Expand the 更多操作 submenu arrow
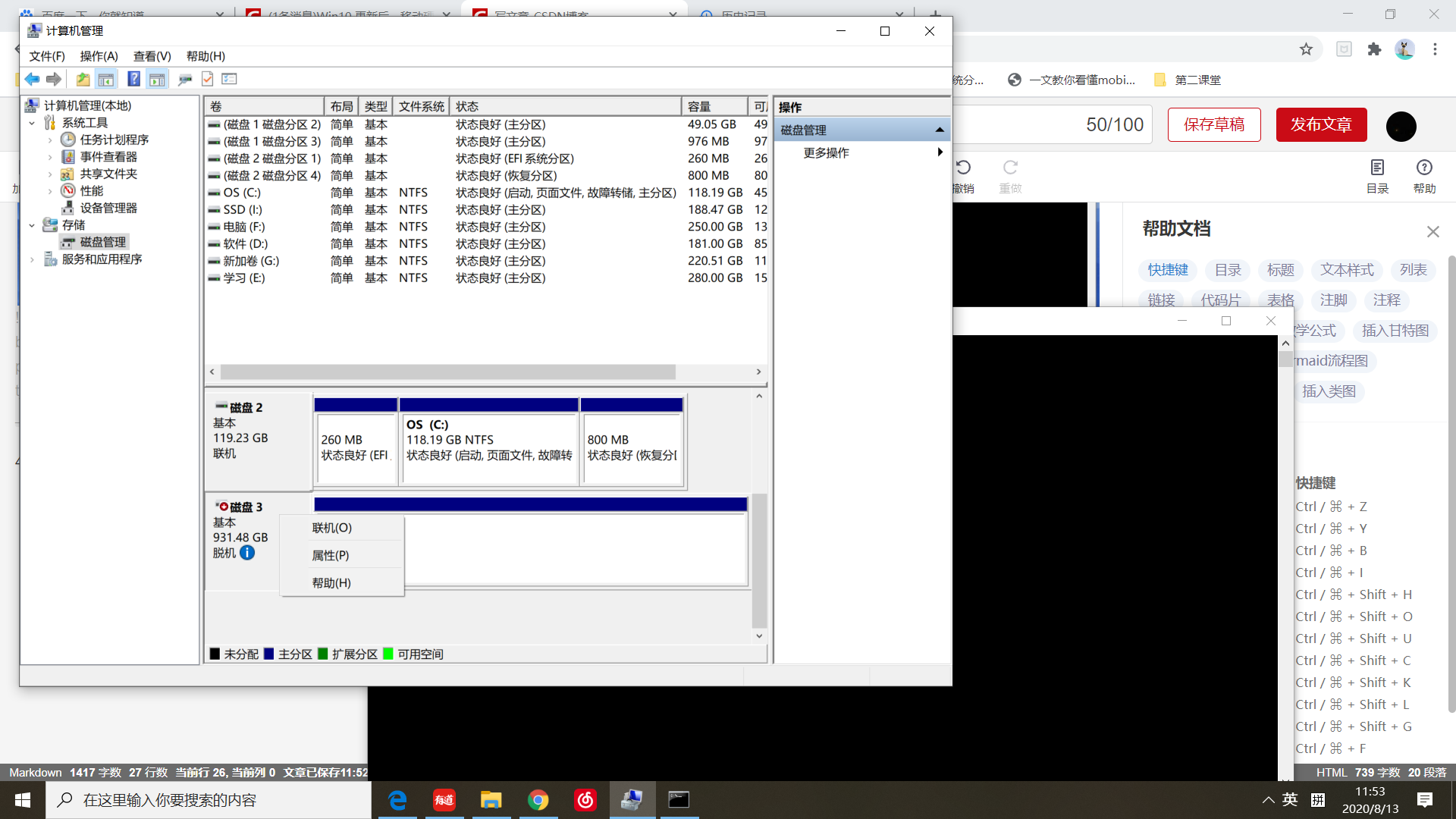The height and width of the screenshot is (819, 1456). (x=940, y=152)
